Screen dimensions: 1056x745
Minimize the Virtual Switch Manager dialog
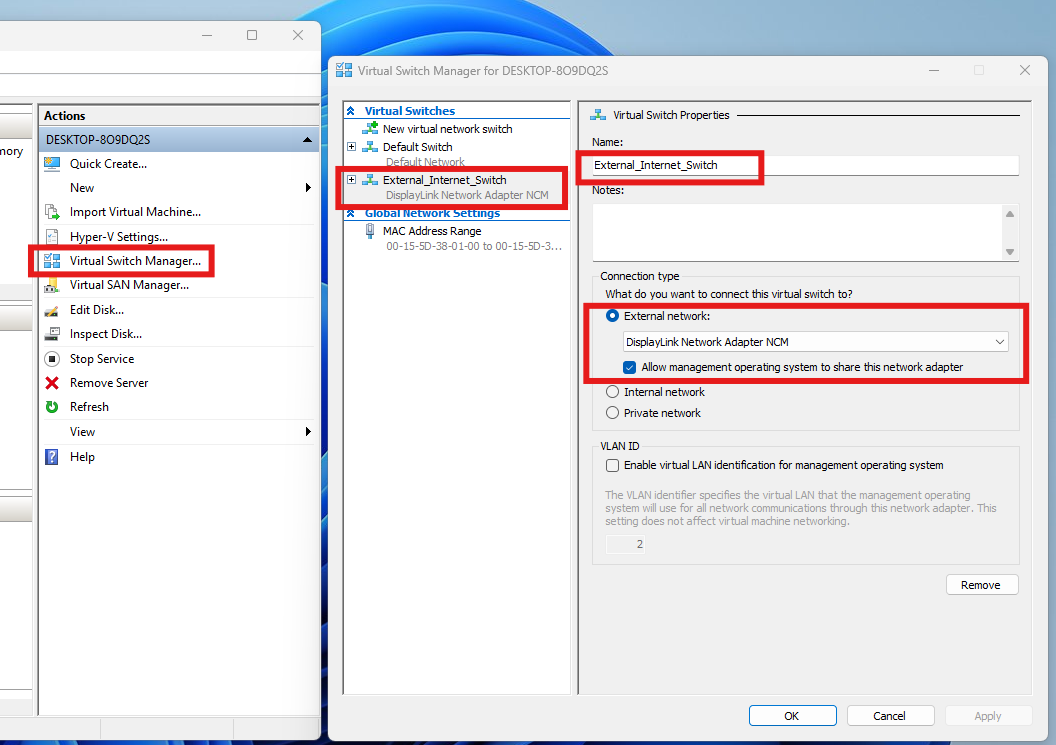[934, 70]
